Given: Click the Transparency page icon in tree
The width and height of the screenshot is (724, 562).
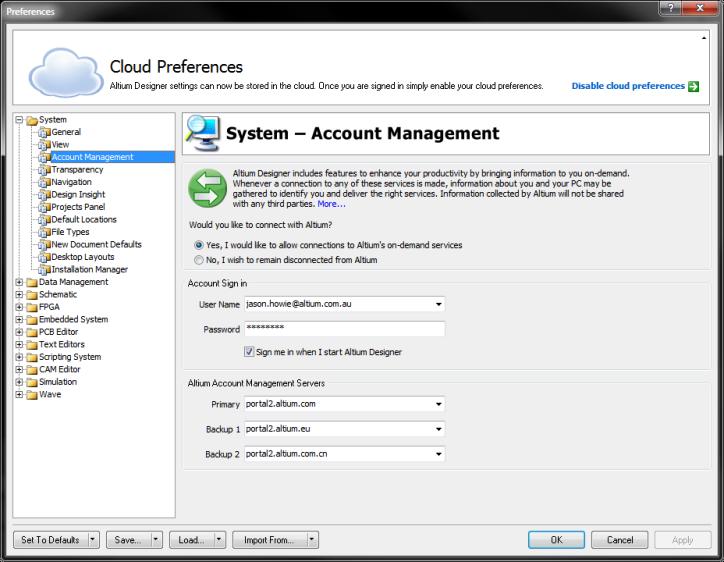Looking at the screenshot, I should tap(44, 170).
